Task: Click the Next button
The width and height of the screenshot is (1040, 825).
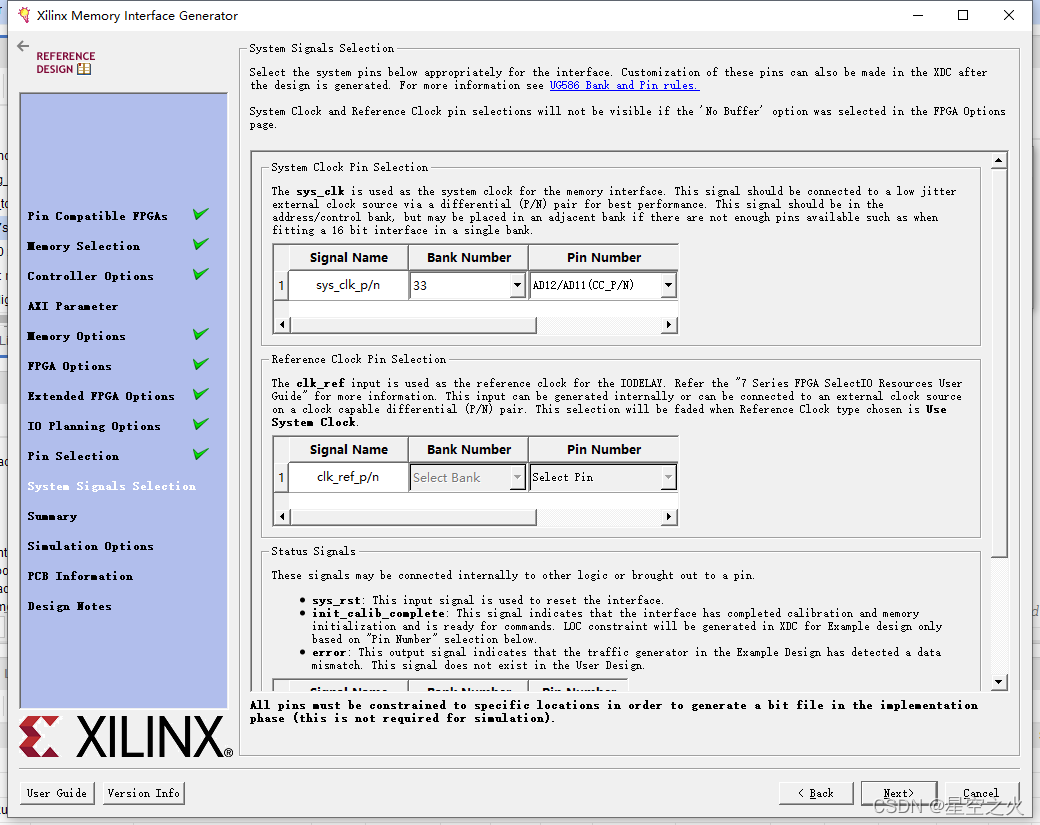Action: click(x=899, y=793)
